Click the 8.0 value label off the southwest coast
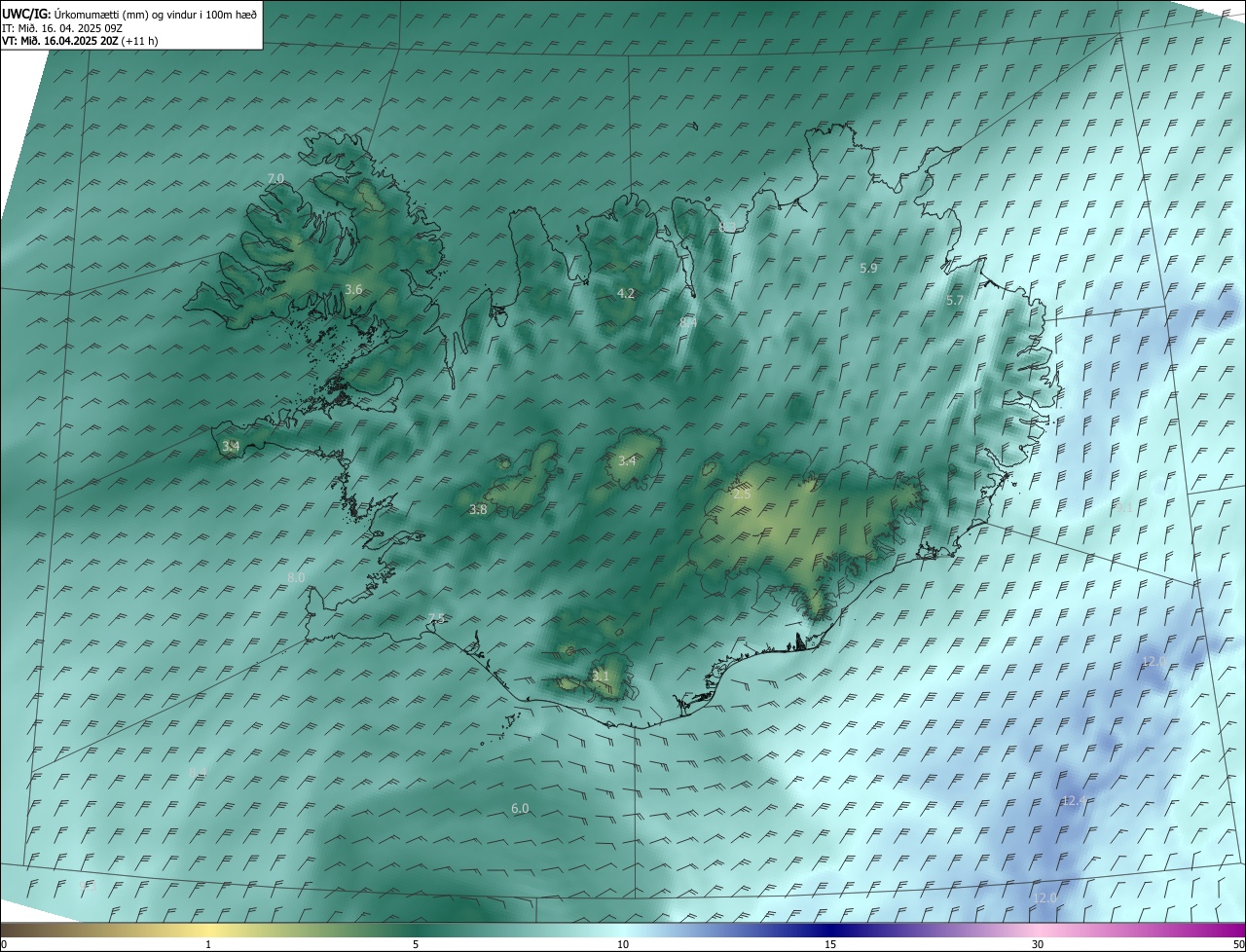This screenshot has height=952, width=1246. pyautogui.click(x=296, y=577)
